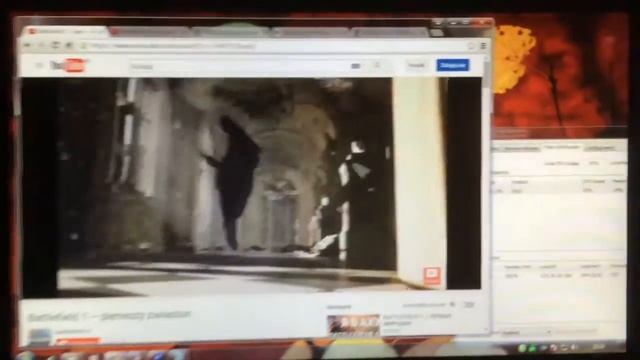Open the Chrome menu icon at toolbar end
This screenshot has height=360, width=640.
[x=483, y=46]
